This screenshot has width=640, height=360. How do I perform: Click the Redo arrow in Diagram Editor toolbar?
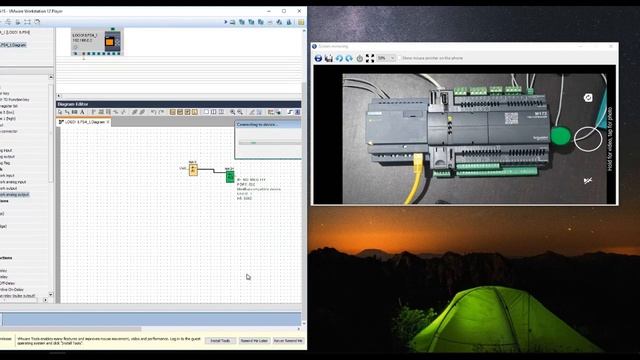[x=161, y=112]
